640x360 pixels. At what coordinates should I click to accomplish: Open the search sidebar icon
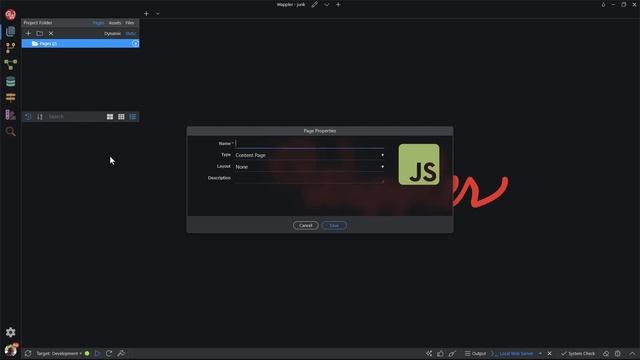[11, 131]
